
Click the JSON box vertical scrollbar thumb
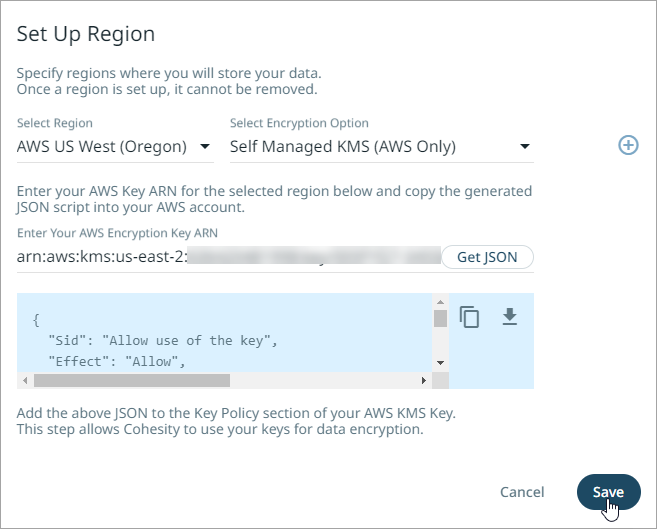pyautogui.click(x=440, y=318)
